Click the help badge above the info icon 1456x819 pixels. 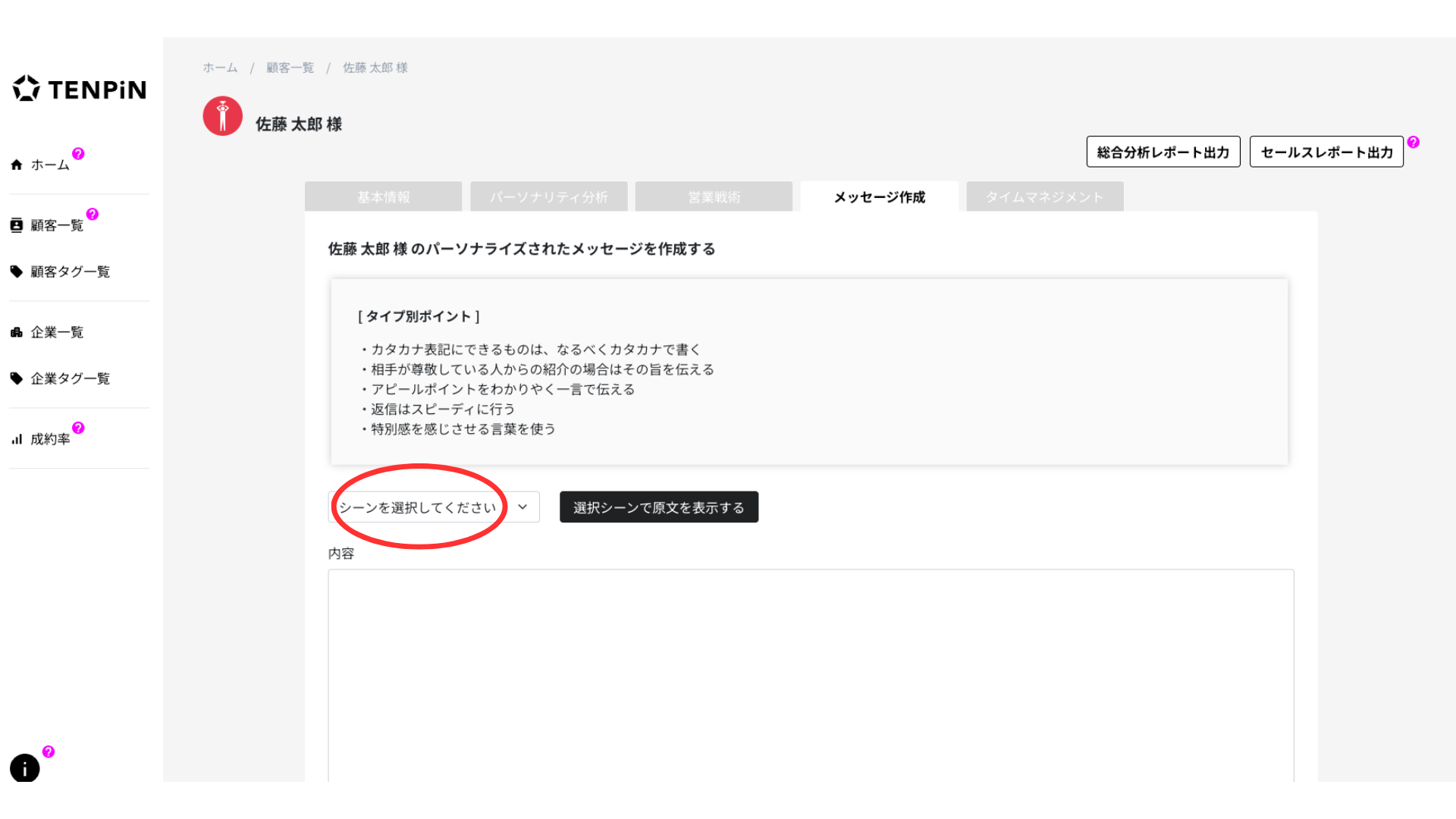tap(49, 752)
